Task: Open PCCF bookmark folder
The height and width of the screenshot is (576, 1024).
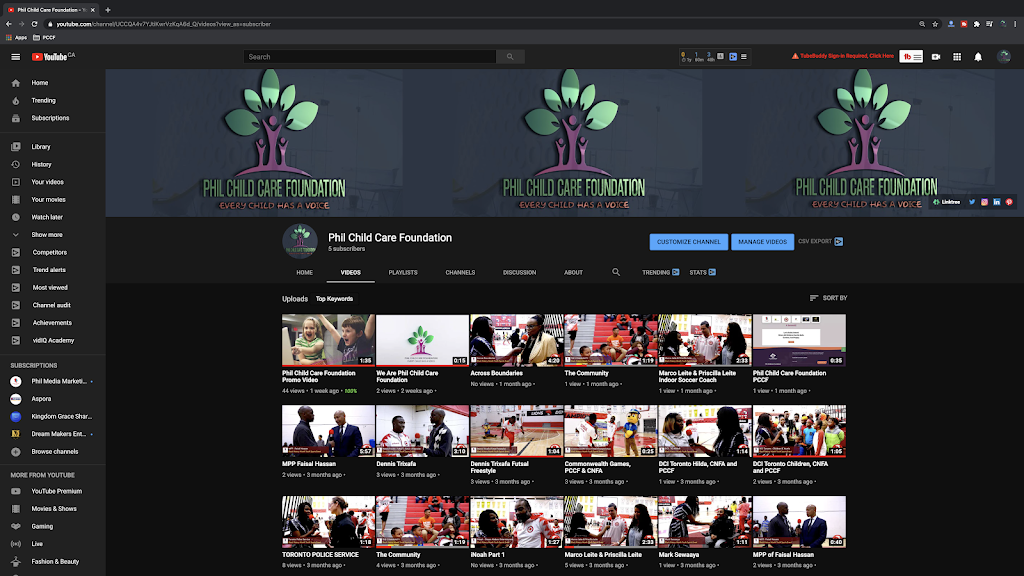Action: pos(44,38)
